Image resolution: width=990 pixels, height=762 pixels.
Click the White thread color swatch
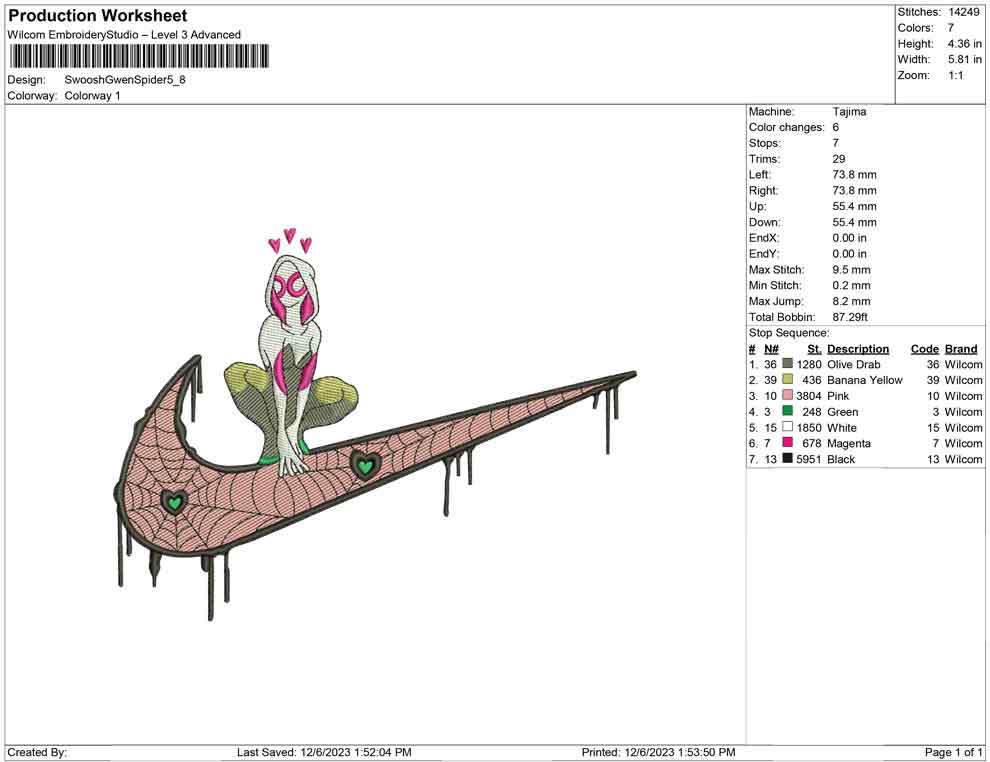(x=787, y=427)
